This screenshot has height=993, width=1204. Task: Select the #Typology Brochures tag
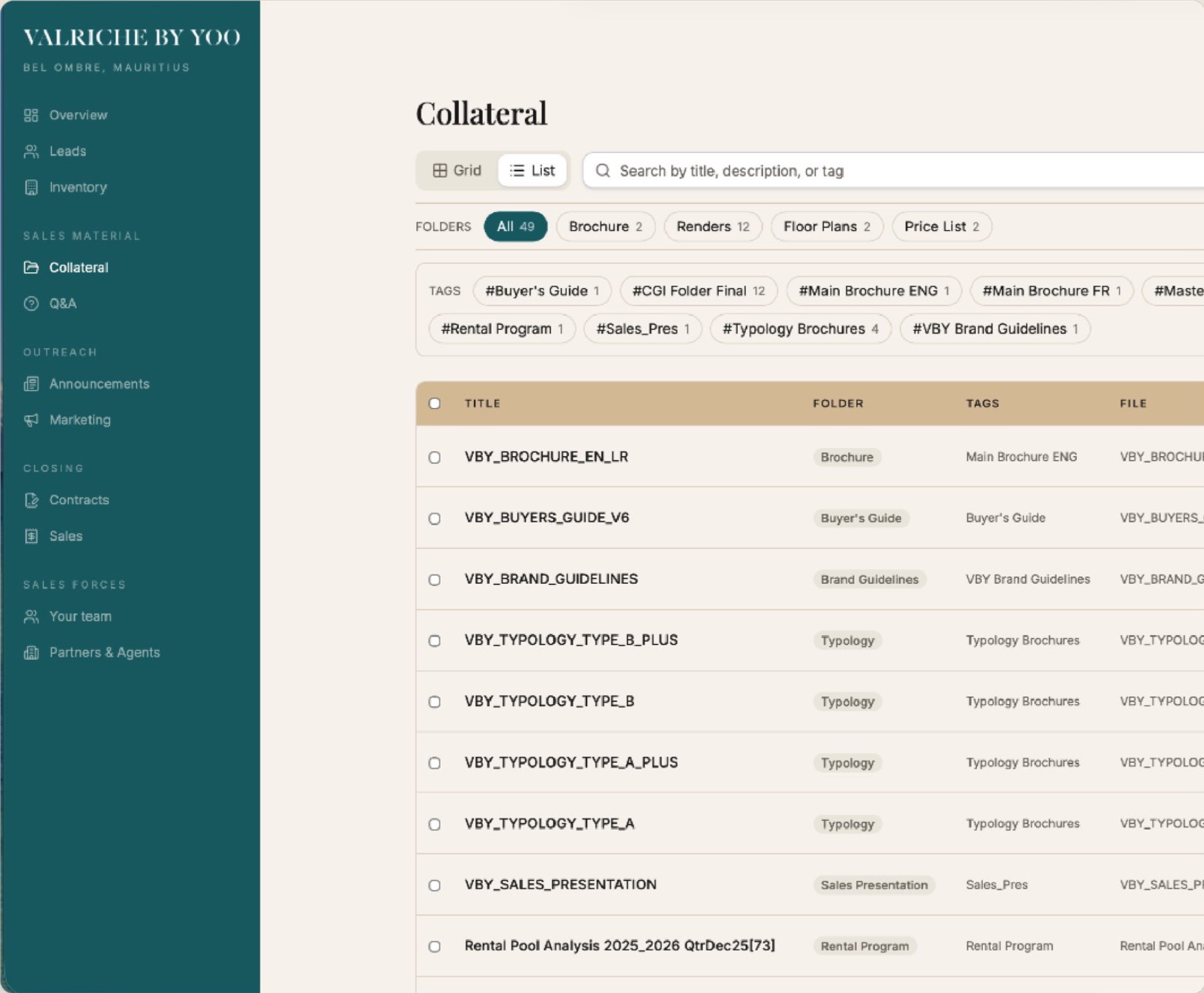coord(801,329)
